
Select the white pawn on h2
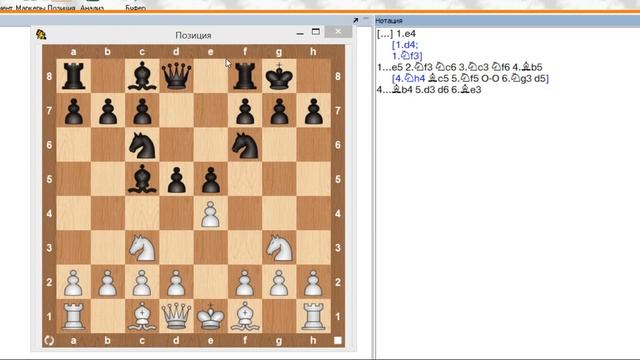[313, 282]
